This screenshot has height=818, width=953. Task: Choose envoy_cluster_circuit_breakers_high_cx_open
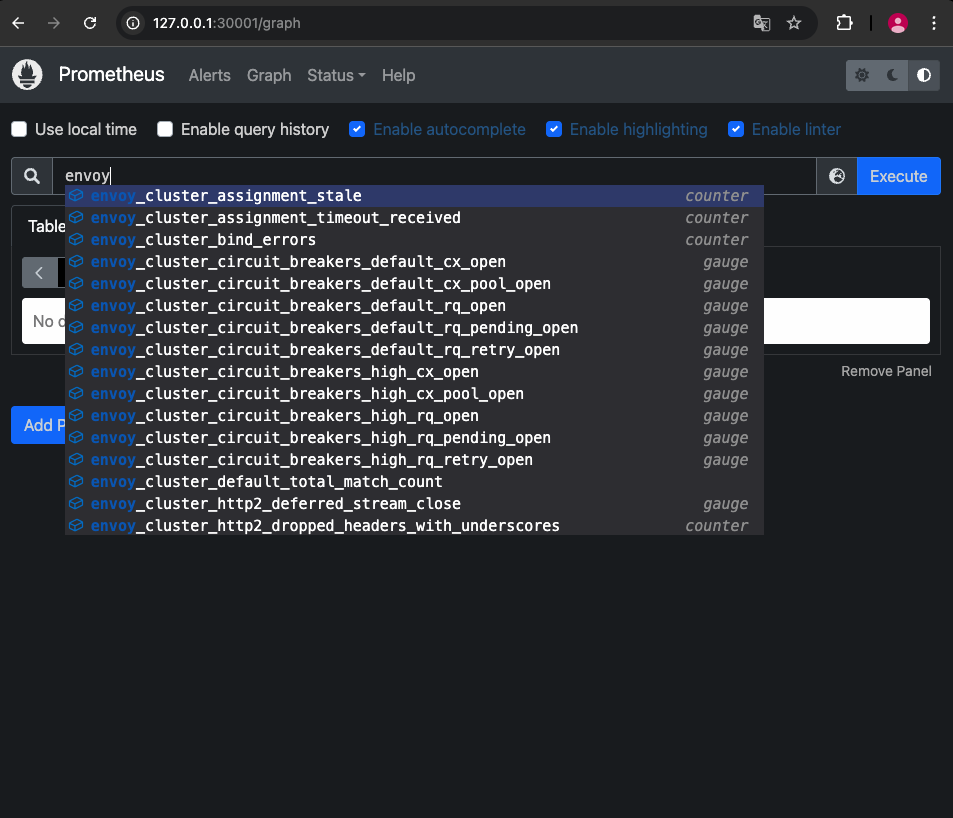point(414,371)
